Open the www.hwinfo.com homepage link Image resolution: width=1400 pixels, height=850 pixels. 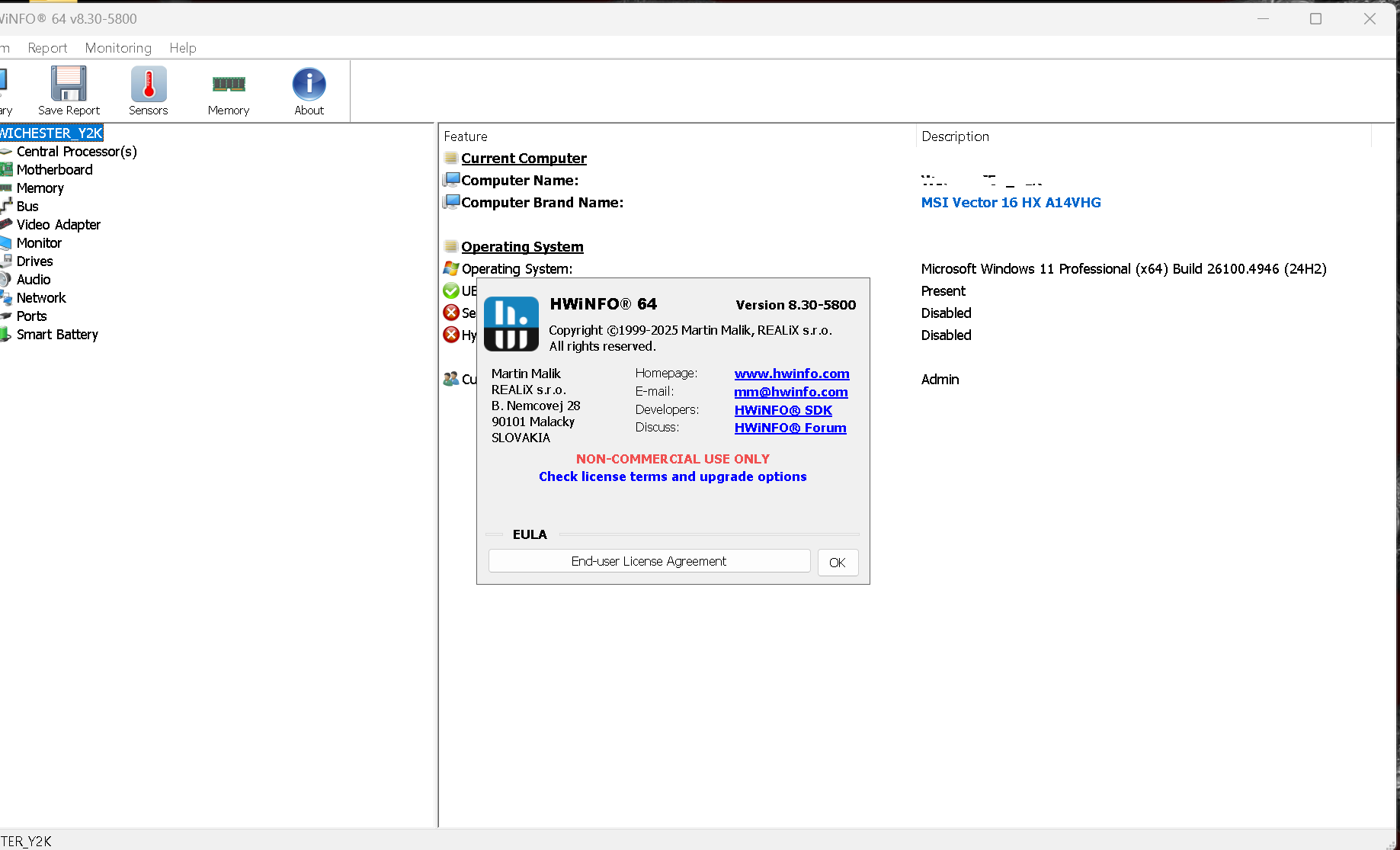(792, 374)
